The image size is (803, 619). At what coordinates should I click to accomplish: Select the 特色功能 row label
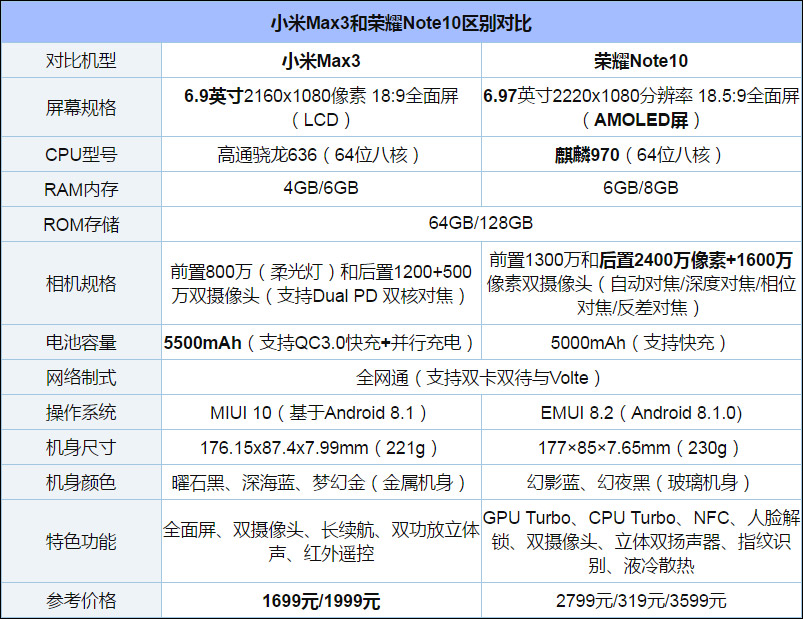click(81, 542)
